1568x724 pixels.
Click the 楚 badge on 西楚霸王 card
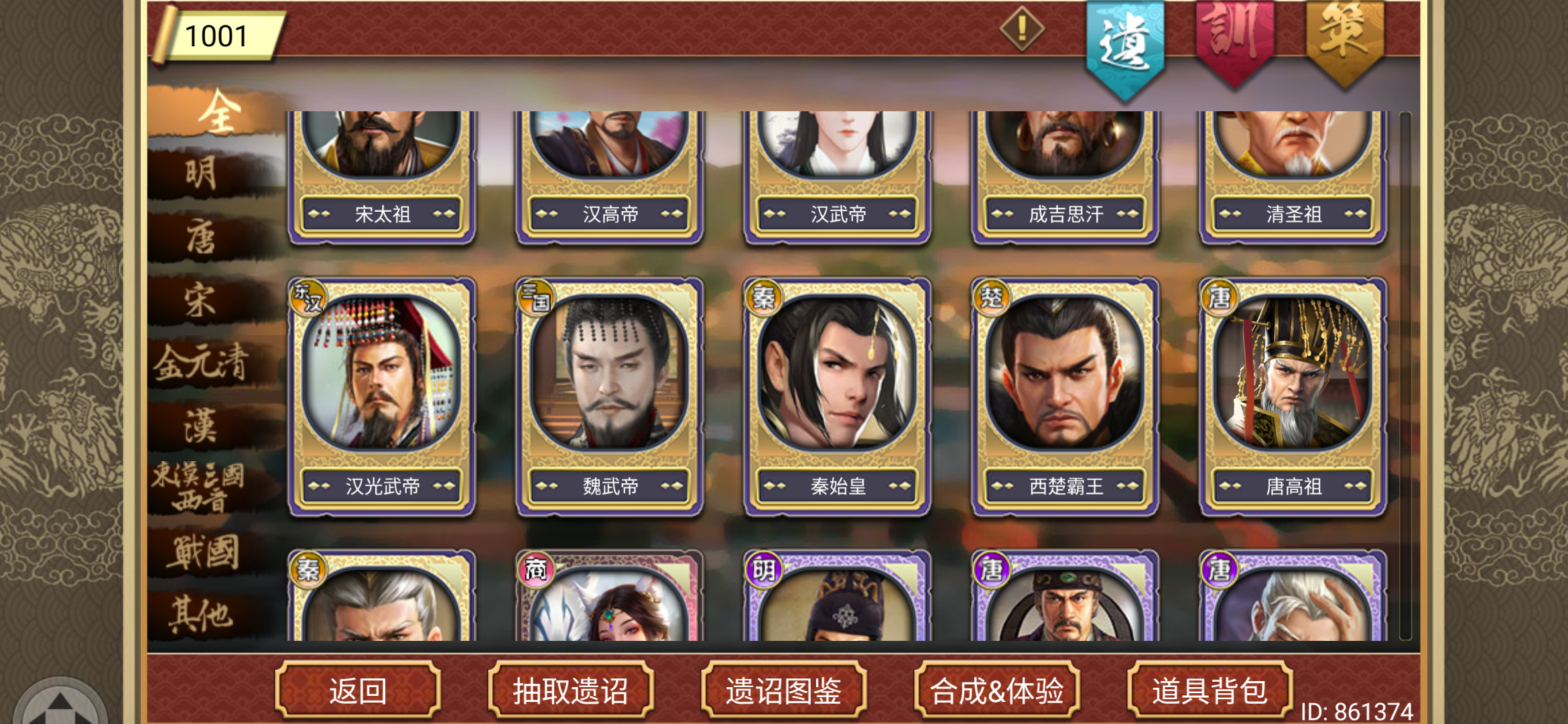pos(992,297)
